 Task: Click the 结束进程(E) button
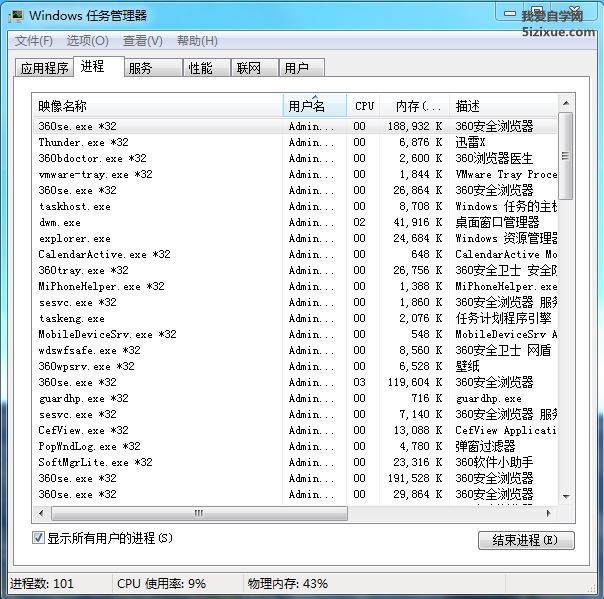[x=526, y=540]
